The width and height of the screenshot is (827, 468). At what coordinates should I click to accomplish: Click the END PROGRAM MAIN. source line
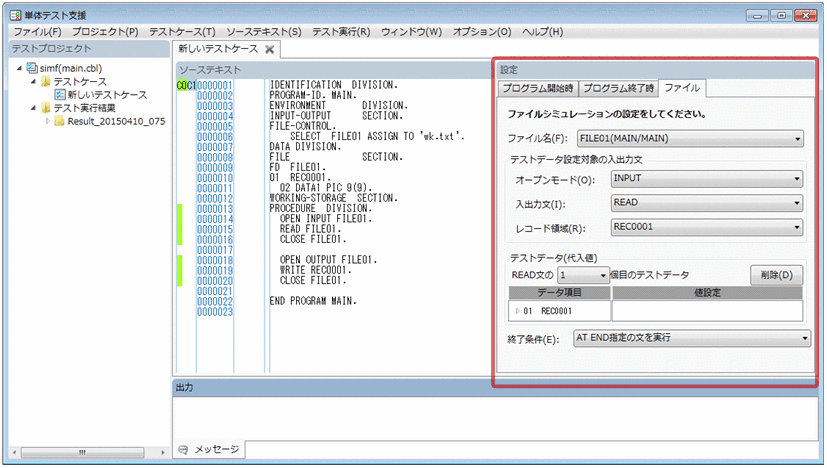[x=313, y=301]
